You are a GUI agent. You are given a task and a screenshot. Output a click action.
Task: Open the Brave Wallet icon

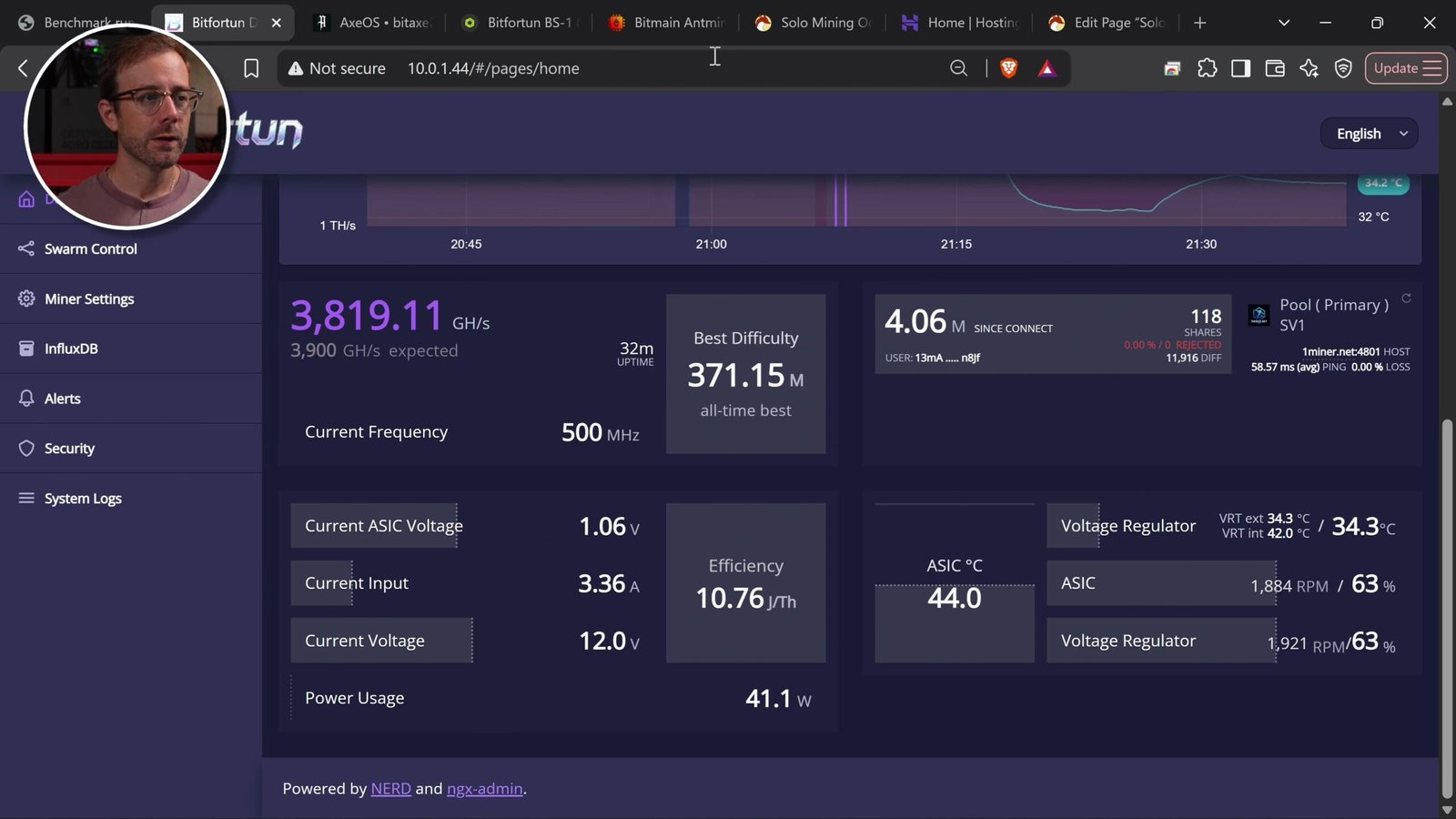coord(1275,68)
